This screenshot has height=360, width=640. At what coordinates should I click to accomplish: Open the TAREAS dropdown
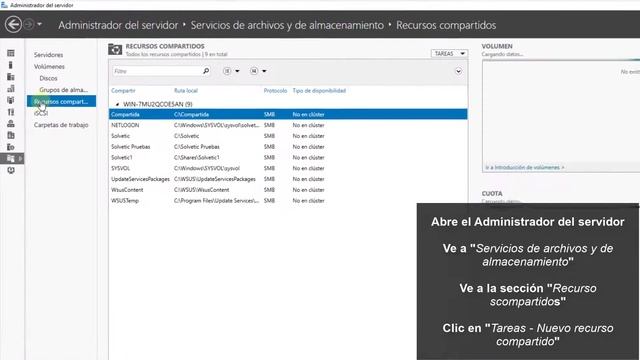[x=449, y=53]
